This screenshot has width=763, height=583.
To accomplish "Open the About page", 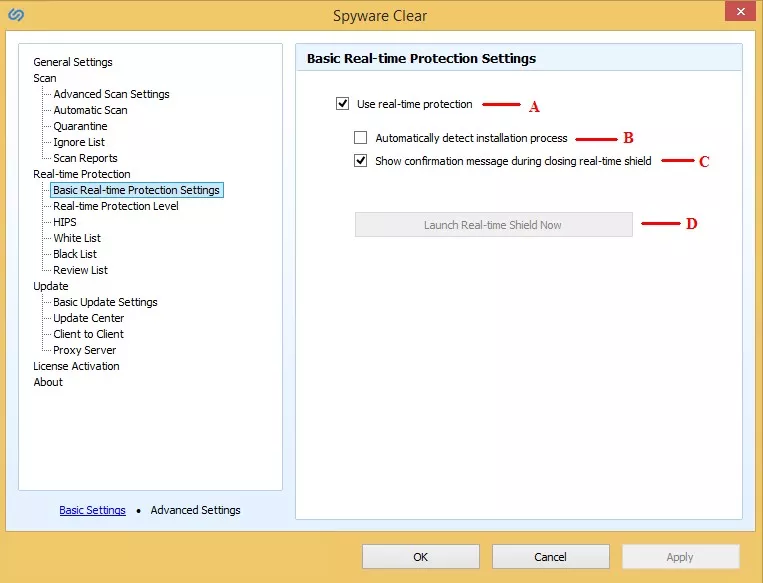I will coord(48,382).
